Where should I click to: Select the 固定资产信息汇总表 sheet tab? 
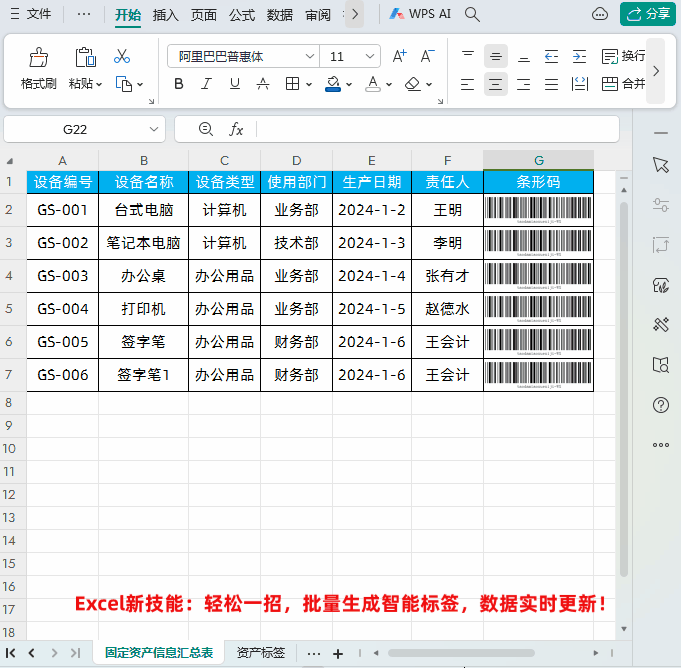point(159,652)
